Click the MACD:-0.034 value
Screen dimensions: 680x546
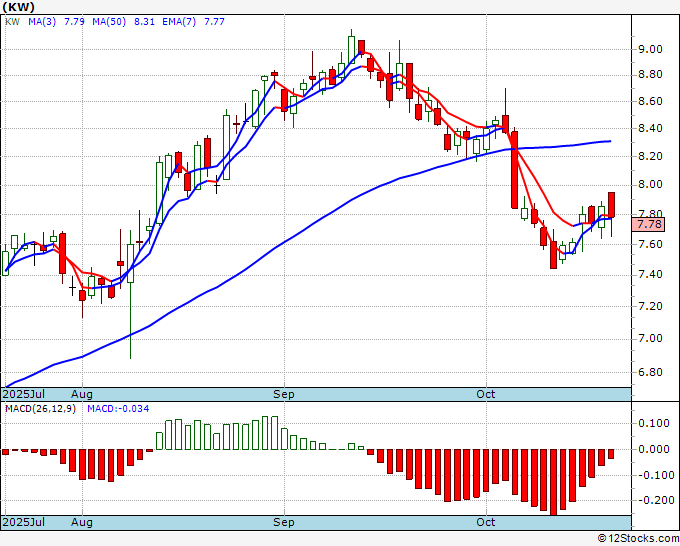point(118,409)
